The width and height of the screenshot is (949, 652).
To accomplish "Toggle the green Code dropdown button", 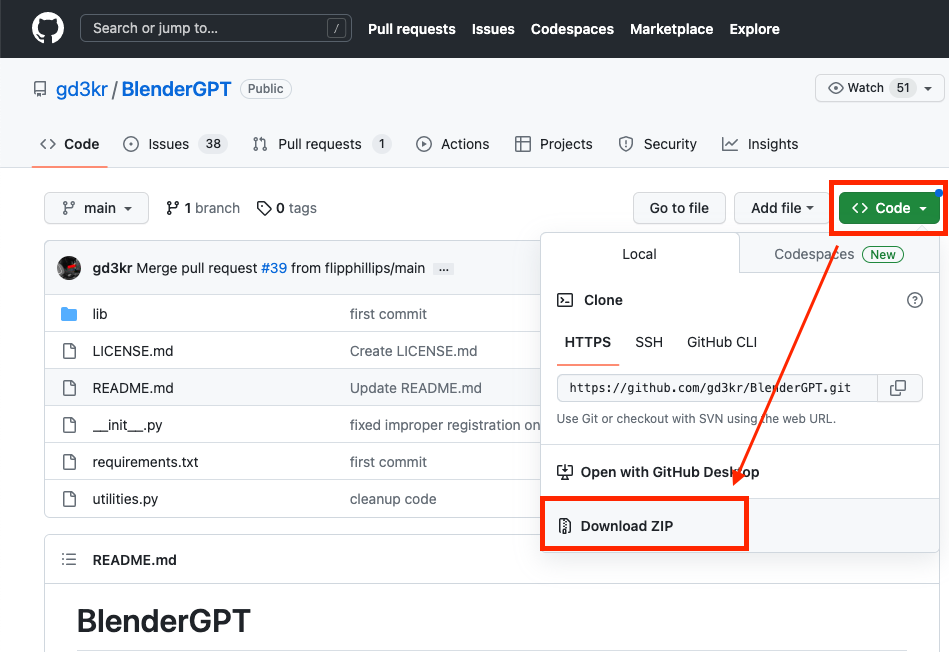I will pyautogui.click(x=889, y=208).
